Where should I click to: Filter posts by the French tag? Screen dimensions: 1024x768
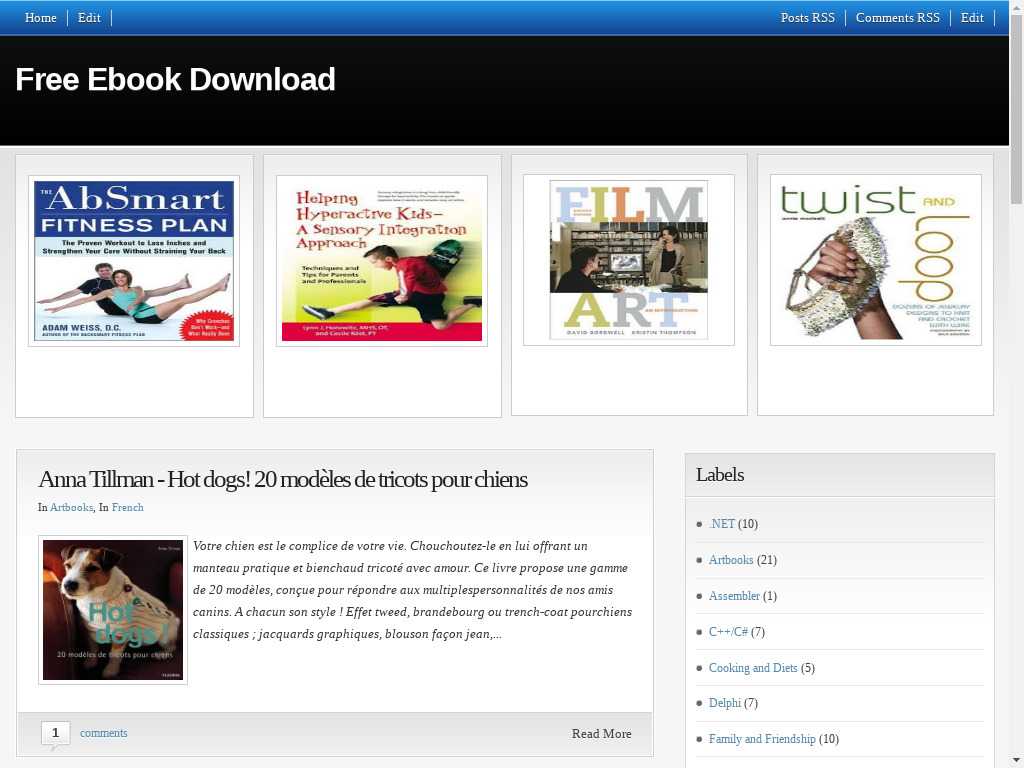point(127,507)
